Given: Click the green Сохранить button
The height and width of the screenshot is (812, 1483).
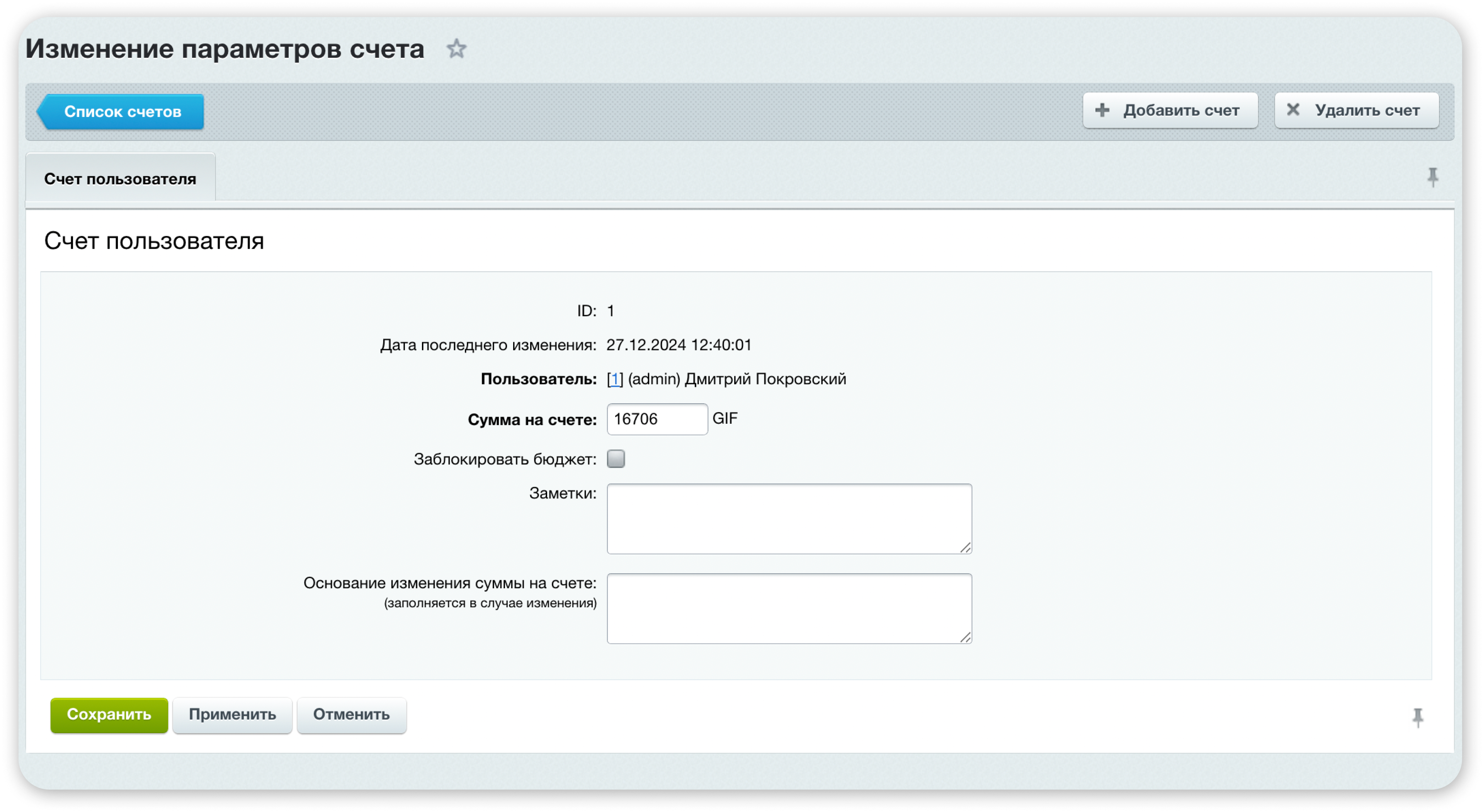Looking at the screenshot, I should (109, 715).
